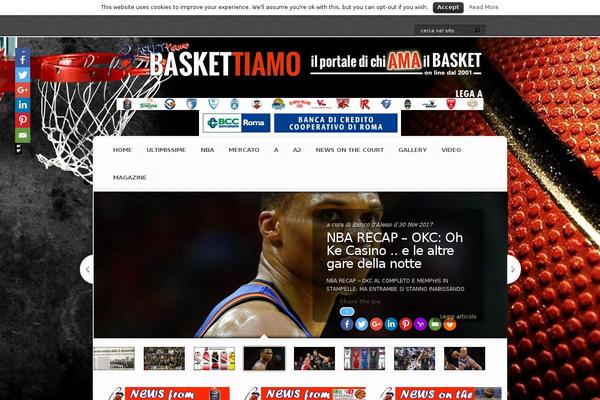The width and height of the screenshot is (600, 400).
Task: Open the GALLERY menu item
Action: 412,150
